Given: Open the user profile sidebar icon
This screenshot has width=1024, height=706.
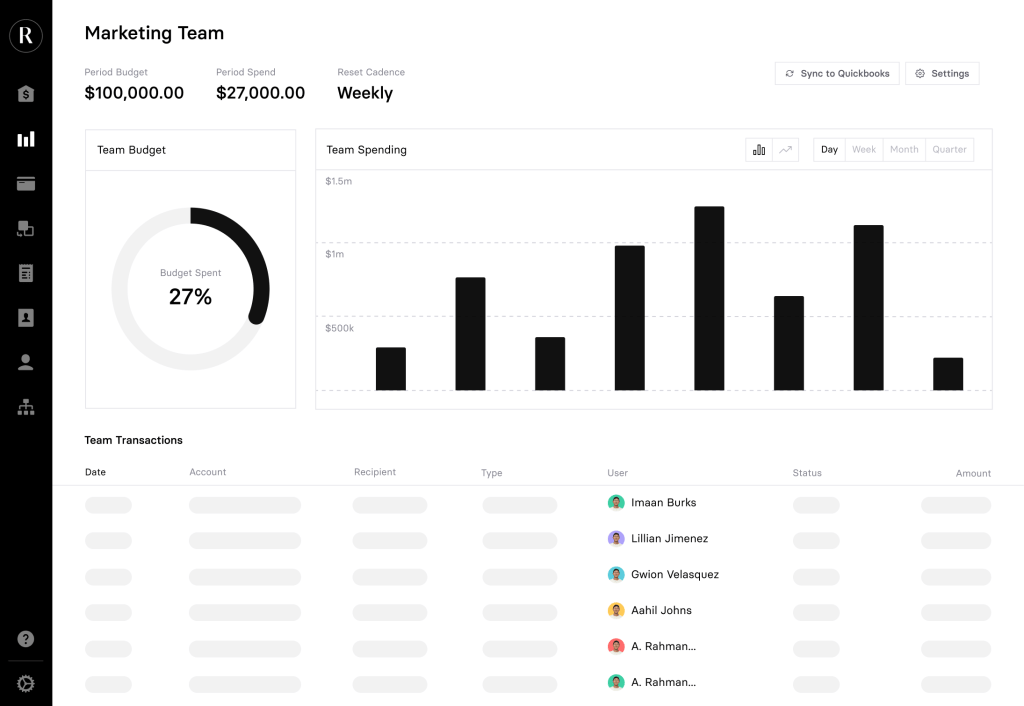Looking at the screenshot, I should (25, 362).
